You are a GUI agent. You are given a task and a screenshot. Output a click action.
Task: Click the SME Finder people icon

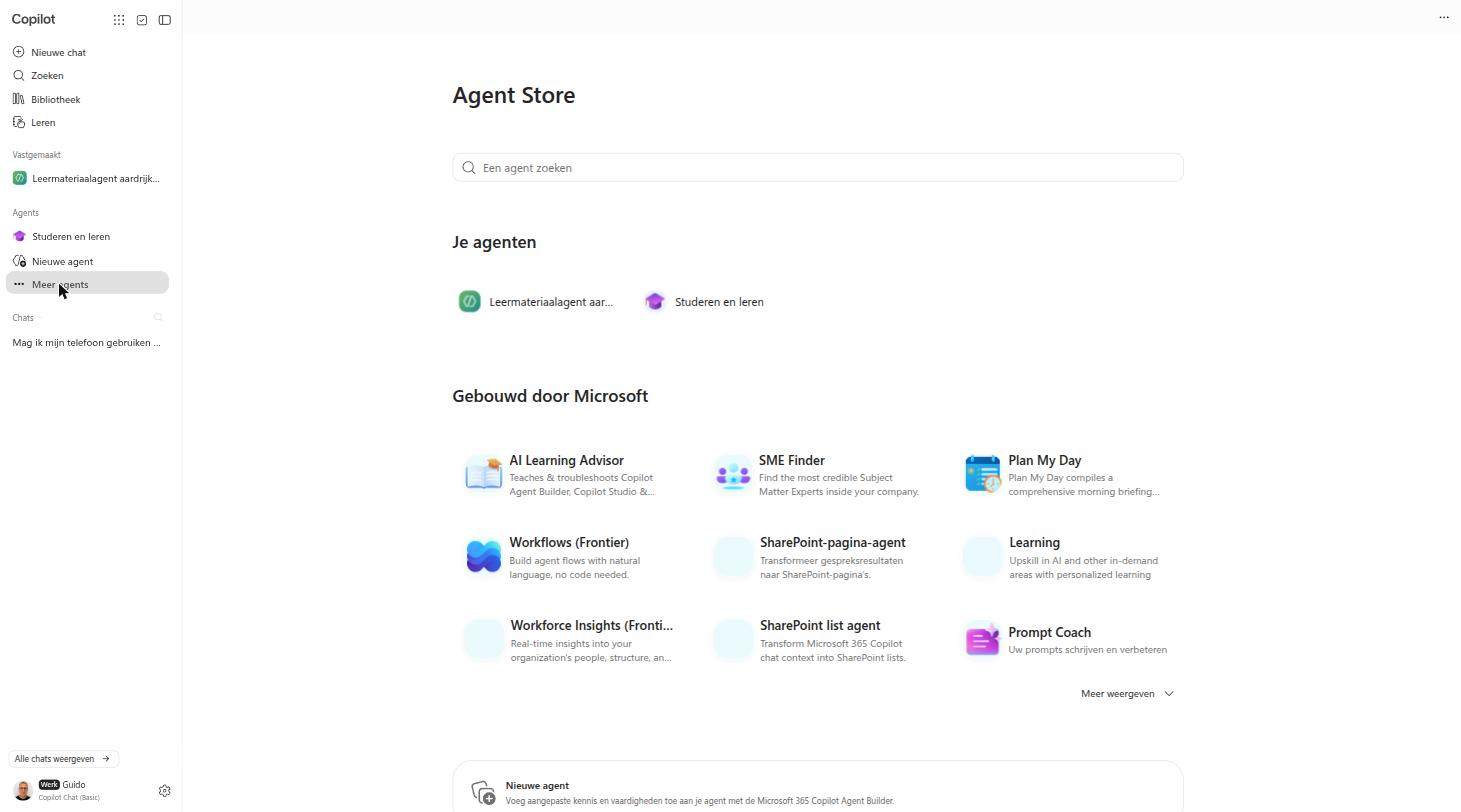[733, 474]
